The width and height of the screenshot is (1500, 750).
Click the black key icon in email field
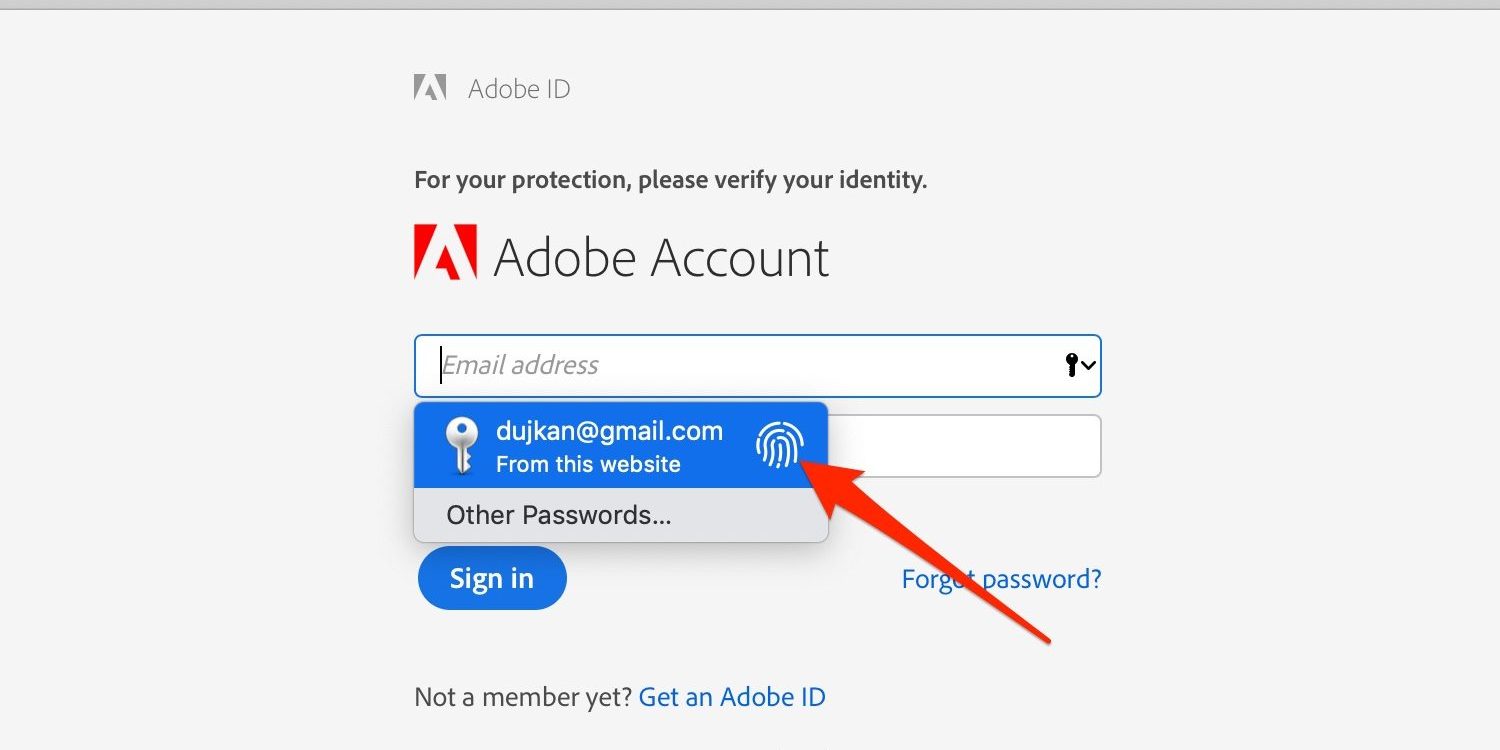pyautogui.click(x=1071, y=366)
